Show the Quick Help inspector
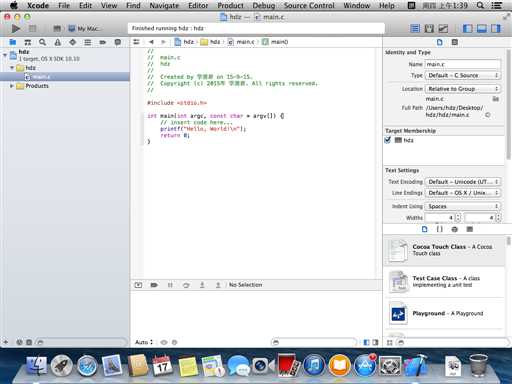This screenshot has height=384, width=512. pos(454,42)
